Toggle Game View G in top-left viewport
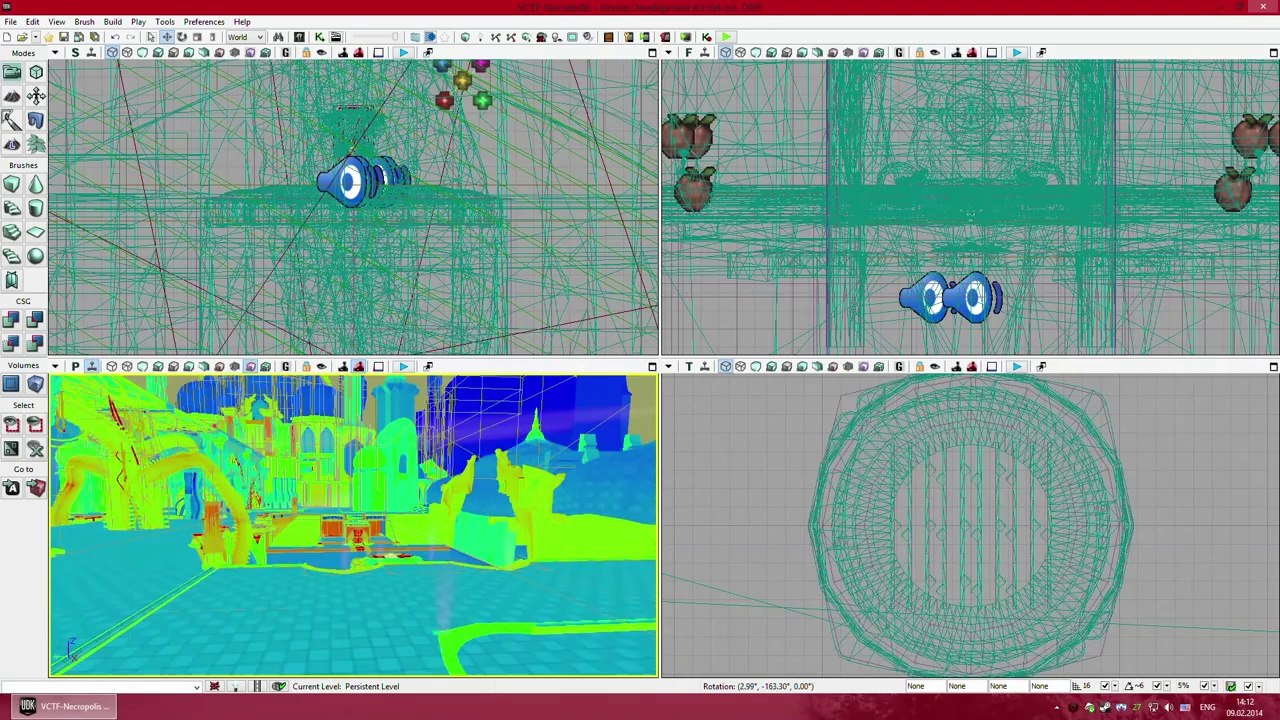 click(285, 52)
